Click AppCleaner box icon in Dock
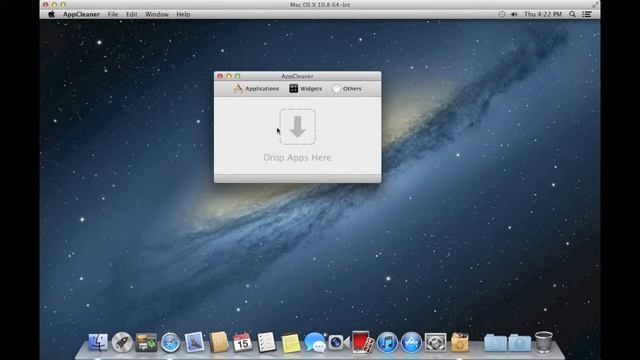The image size is (640, 360). tap(460, 342)
